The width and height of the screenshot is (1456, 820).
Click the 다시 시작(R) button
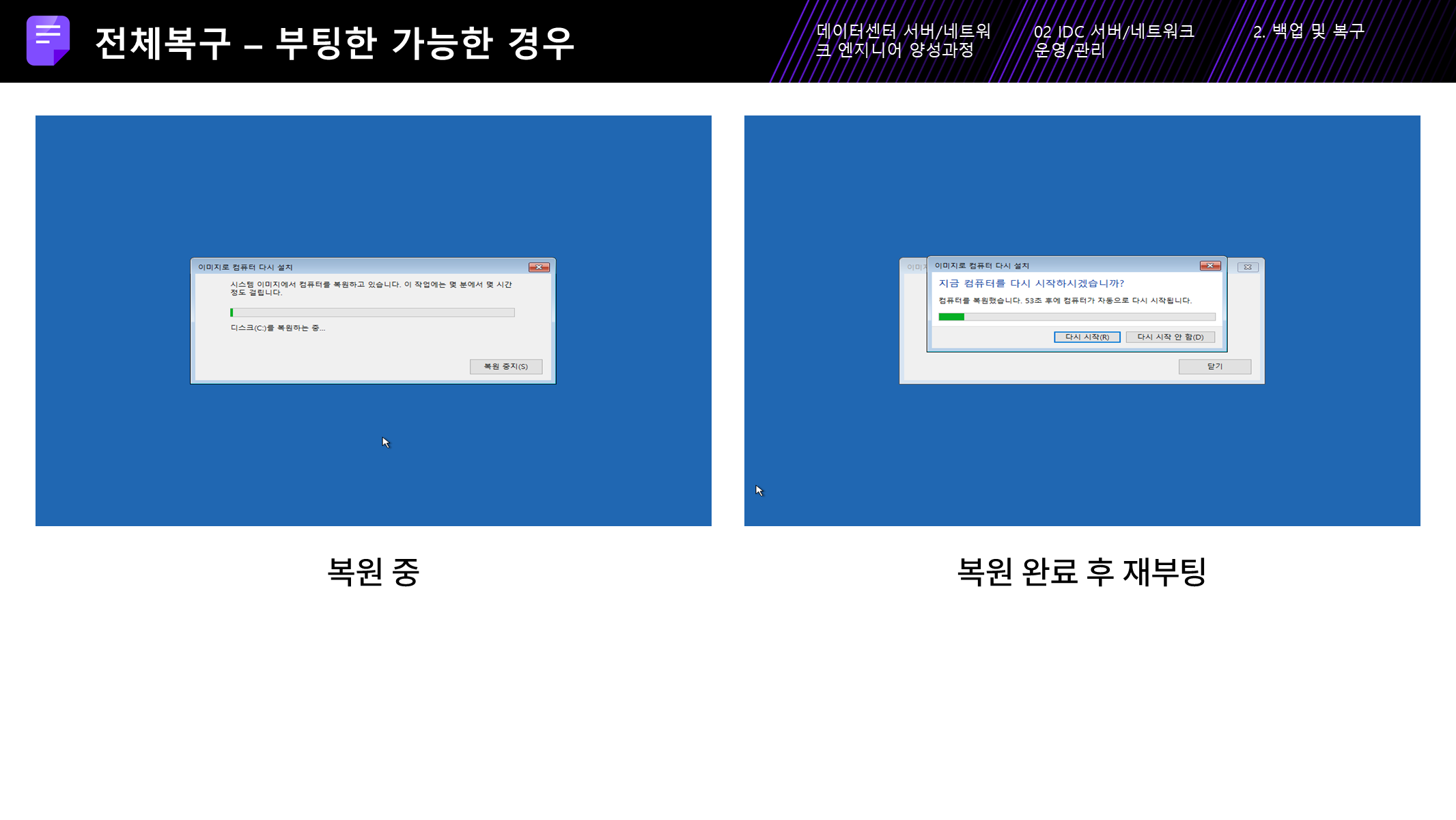coord(1087,337)
